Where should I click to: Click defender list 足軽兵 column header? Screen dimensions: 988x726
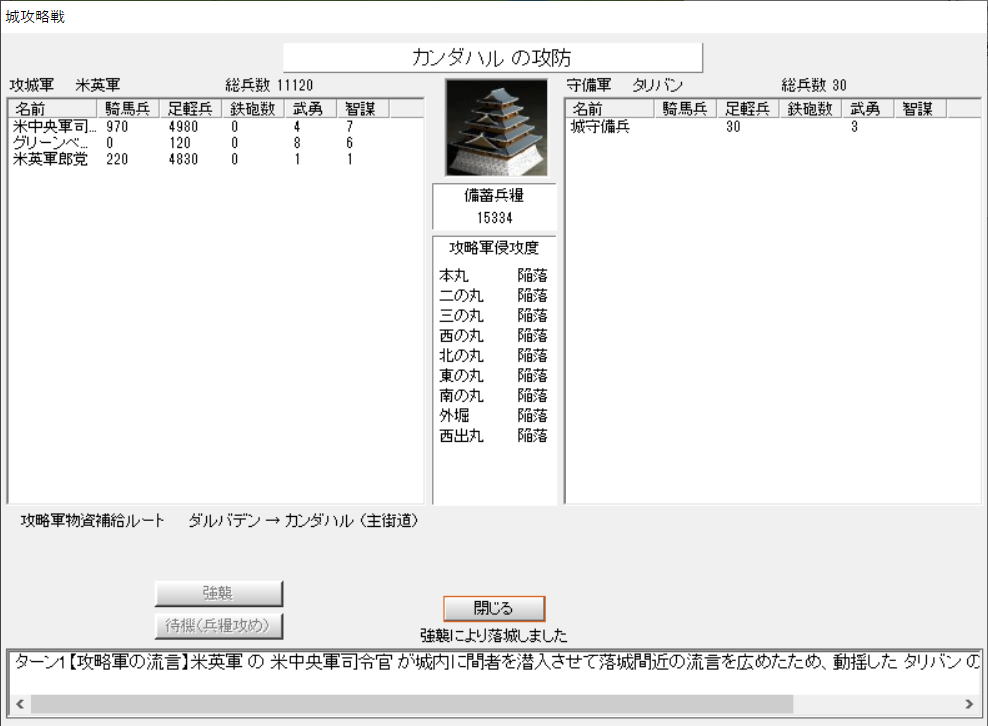[746, 110]
